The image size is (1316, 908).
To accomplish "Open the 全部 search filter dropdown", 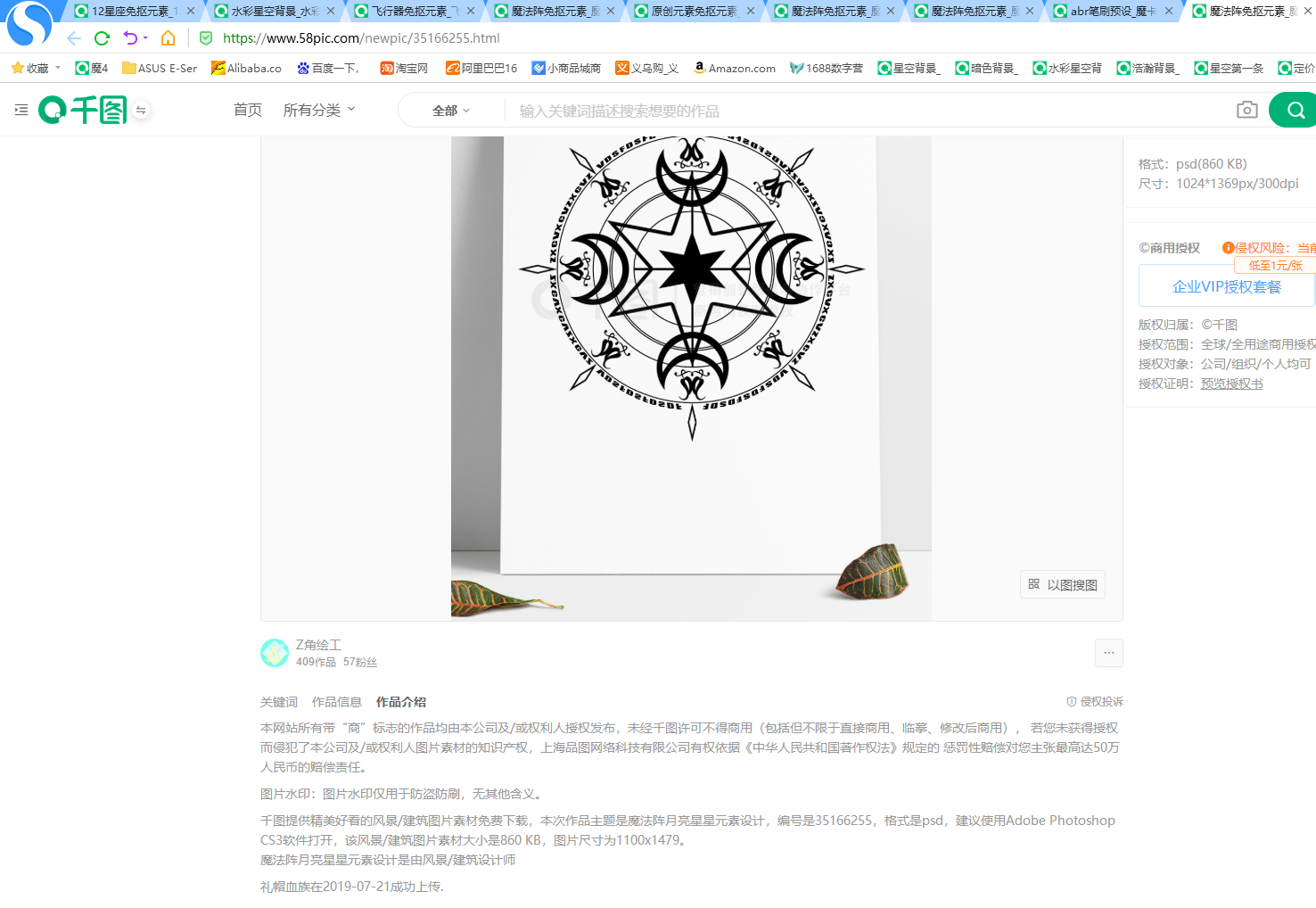I will click(451, 111).
